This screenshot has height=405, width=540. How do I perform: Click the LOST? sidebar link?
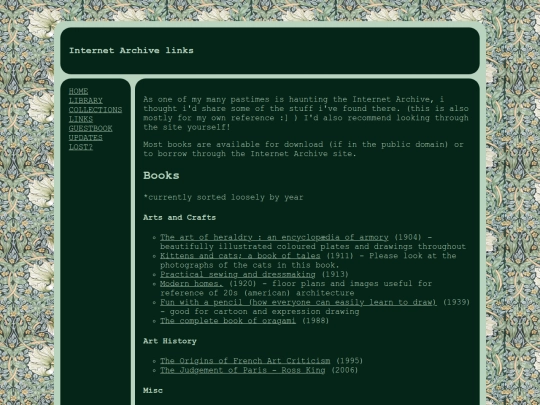81,147
